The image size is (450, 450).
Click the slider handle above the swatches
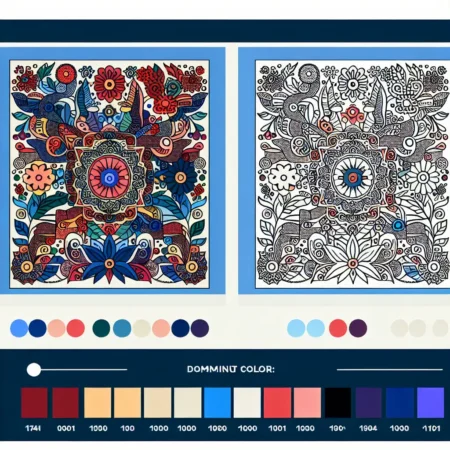click(34, 370)
